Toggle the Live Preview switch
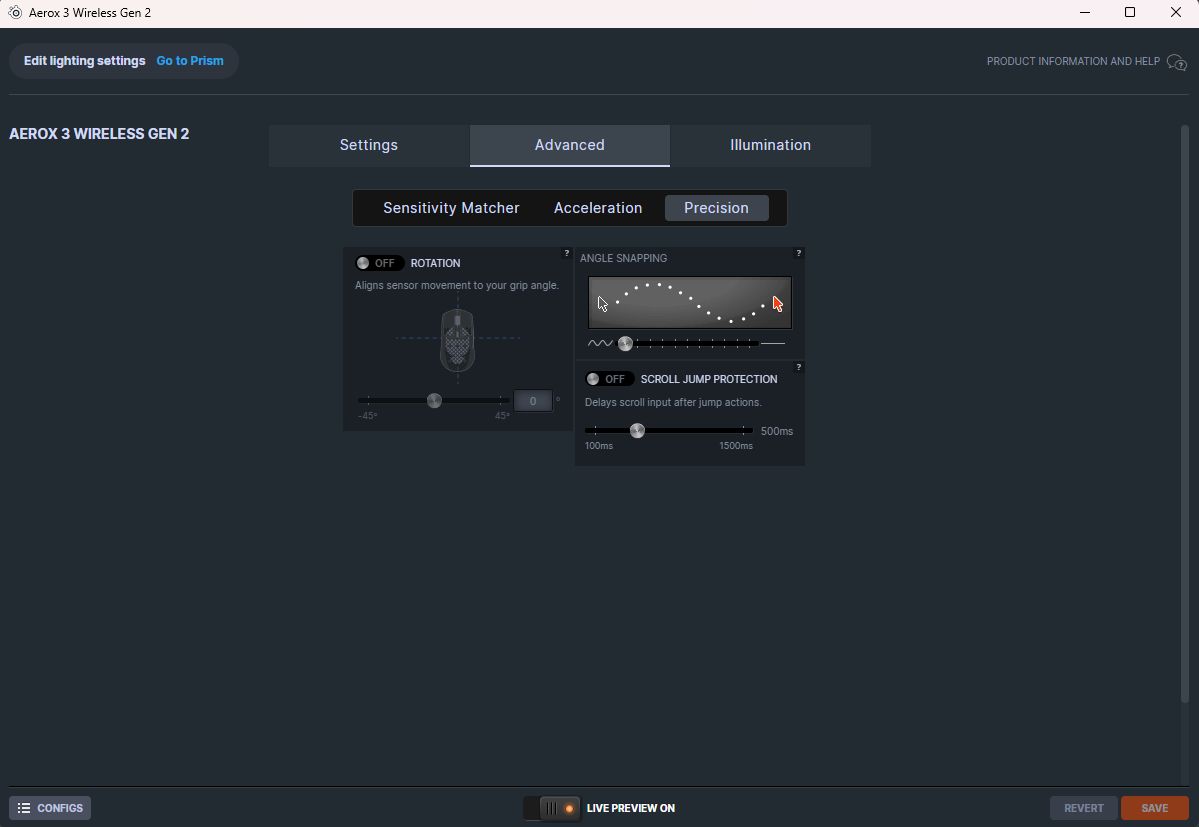 [551, 808]
